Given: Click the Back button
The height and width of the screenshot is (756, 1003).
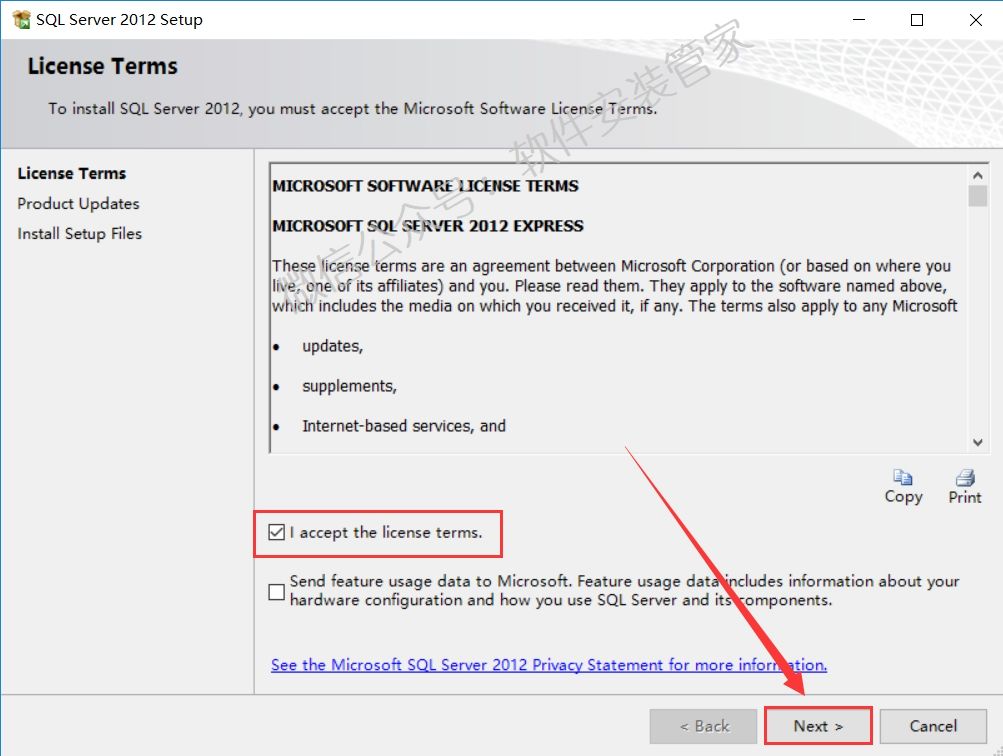Looking at the screenshot, I should point(704,726).
